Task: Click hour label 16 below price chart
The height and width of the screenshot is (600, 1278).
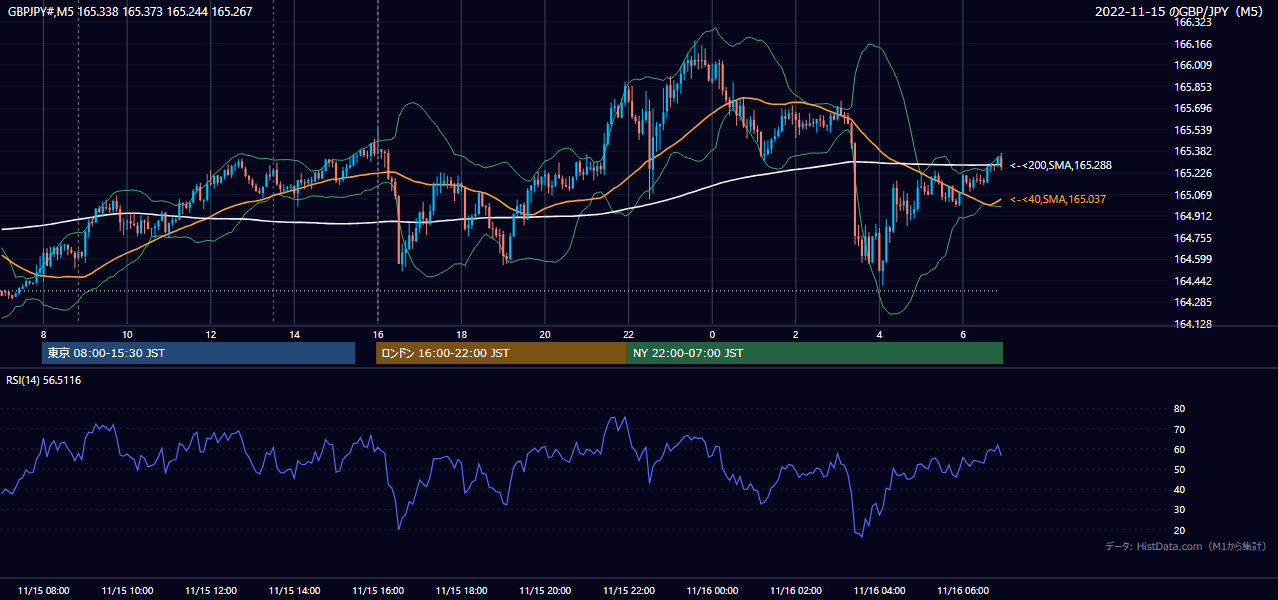Action: [x=378, y=334]
